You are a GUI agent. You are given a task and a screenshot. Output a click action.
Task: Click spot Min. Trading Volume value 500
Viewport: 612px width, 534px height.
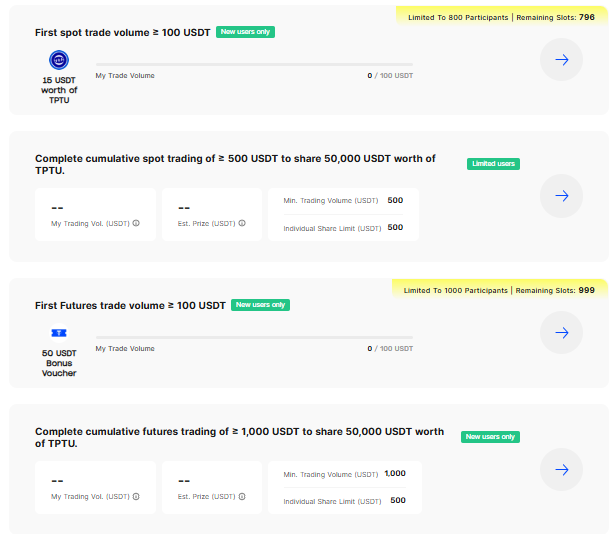(395, 200)
